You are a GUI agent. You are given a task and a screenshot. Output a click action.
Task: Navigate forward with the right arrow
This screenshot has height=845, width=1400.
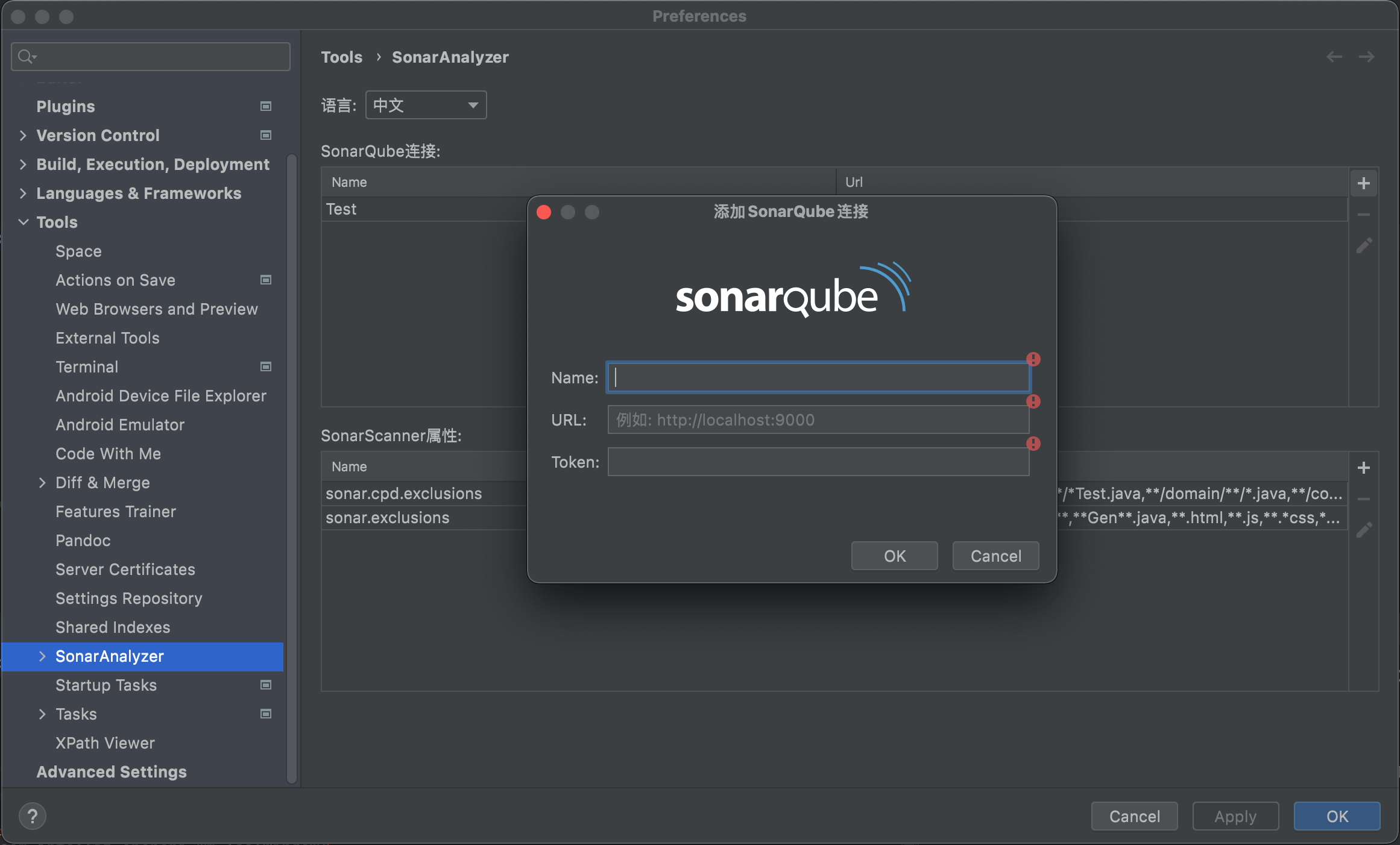pyautogui.click(x=1366, y=57)
